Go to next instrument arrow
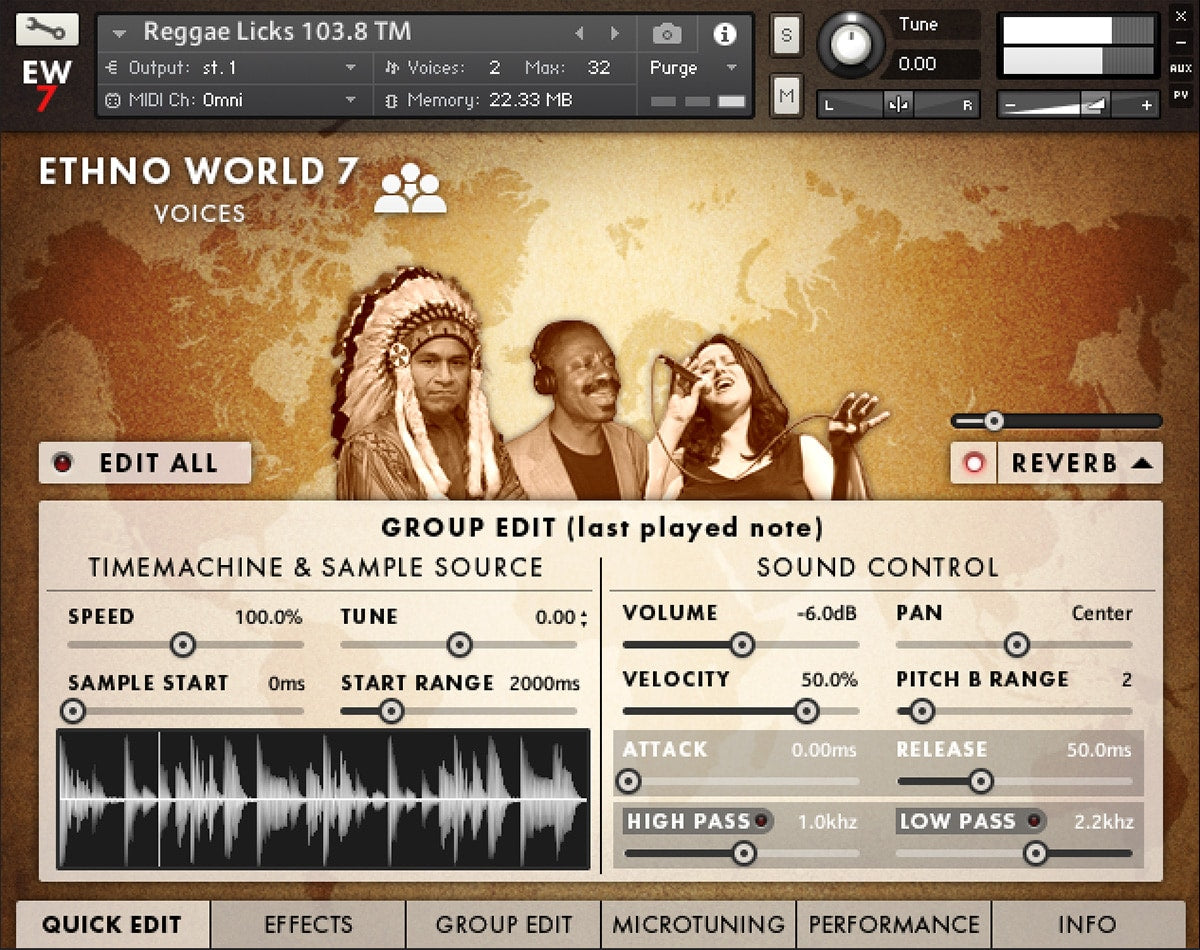 coord(615,34)
